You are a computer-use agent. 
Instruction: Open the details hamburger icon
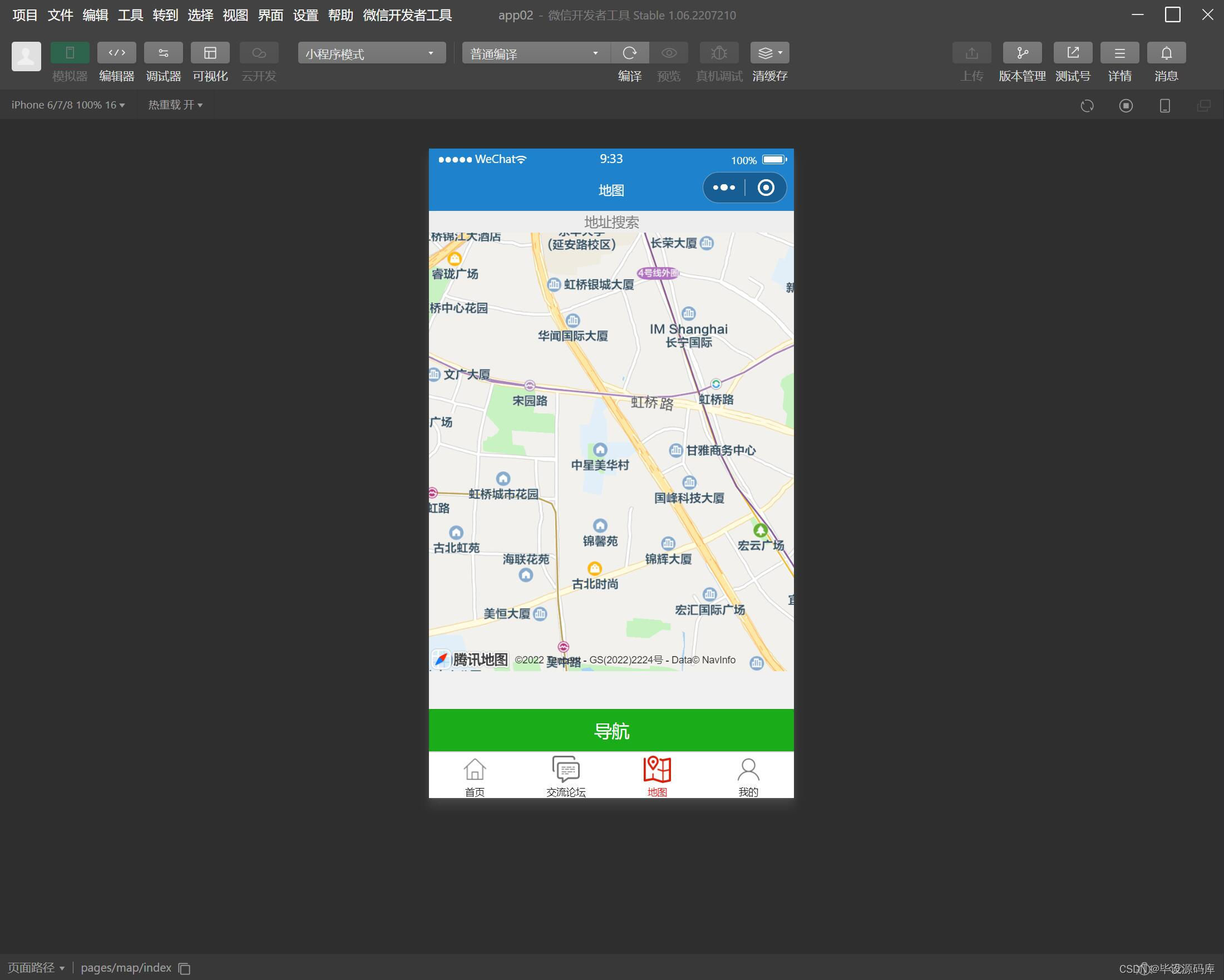[1119, 53]
